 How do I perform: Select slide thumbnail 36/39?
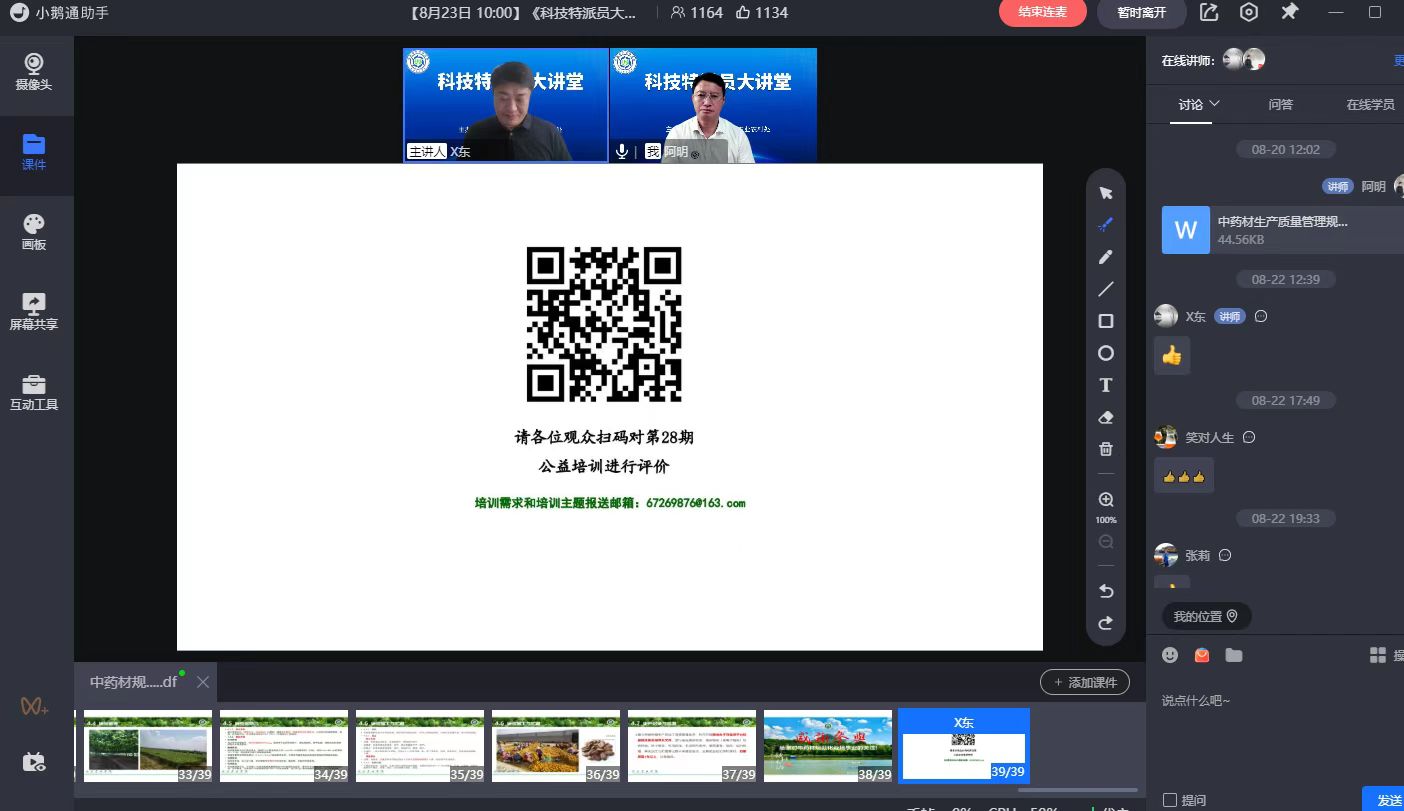click(x=556, y=746)
